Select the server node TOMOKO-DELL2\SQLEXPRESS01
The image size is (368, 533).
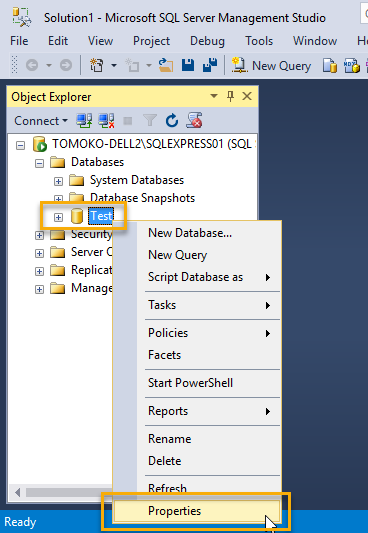click(153, 144)
